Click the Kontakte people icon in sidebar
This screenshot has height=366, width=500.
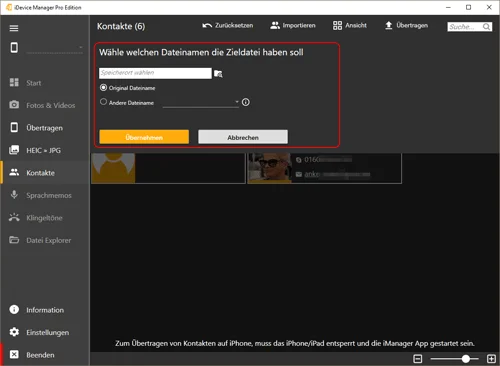pos(14,172)
